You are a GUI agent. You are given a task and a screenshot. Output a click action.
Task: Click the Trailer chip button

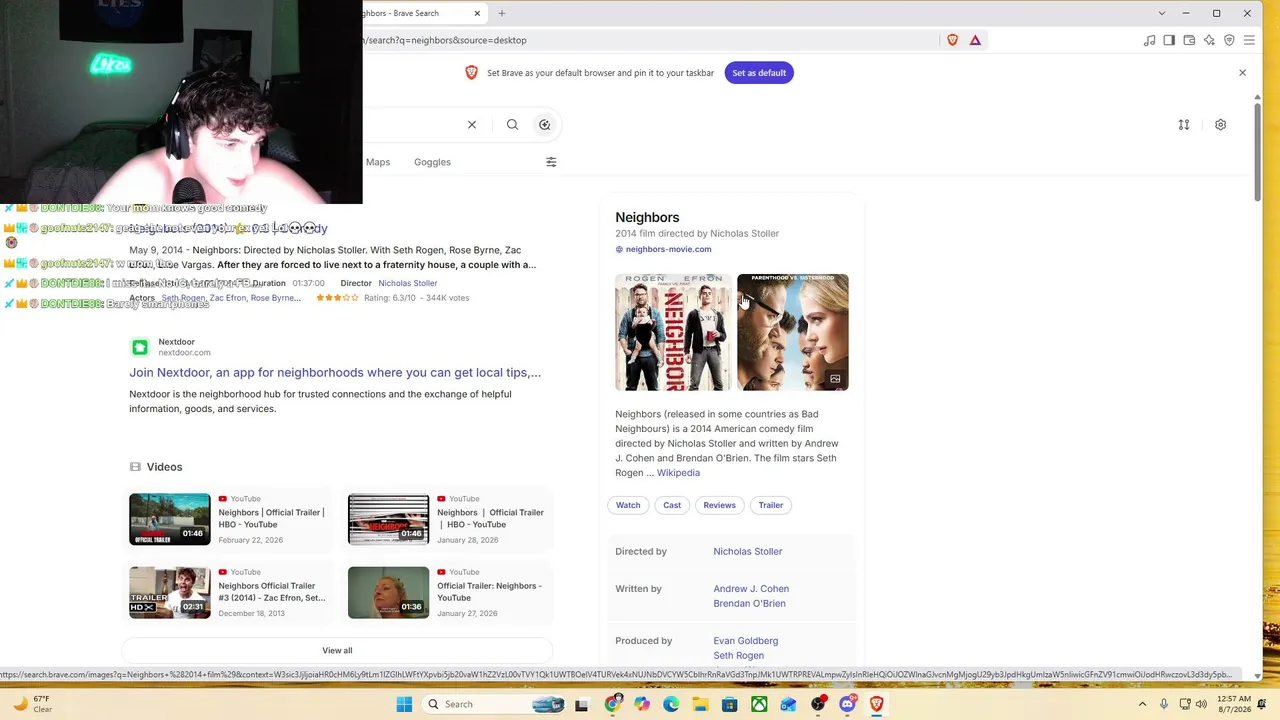coord(770,505)
